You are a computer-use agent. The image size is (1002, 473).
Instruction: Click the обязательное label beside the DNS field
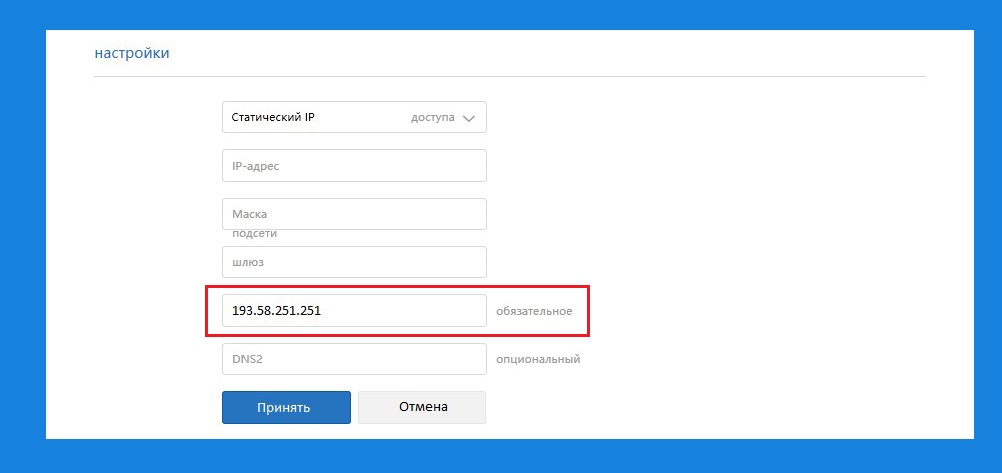tap(534, 311)
